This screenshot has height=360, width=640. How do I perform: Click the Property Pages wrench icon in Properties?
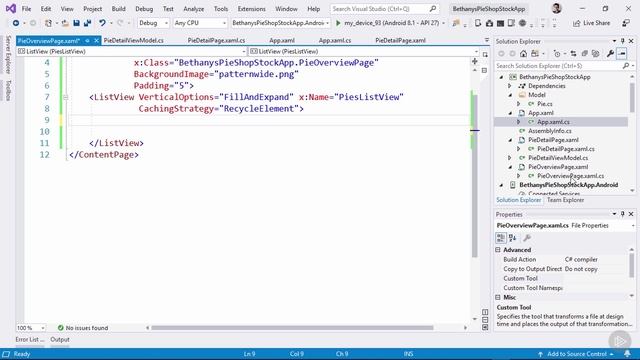click(x=527, y=238)
